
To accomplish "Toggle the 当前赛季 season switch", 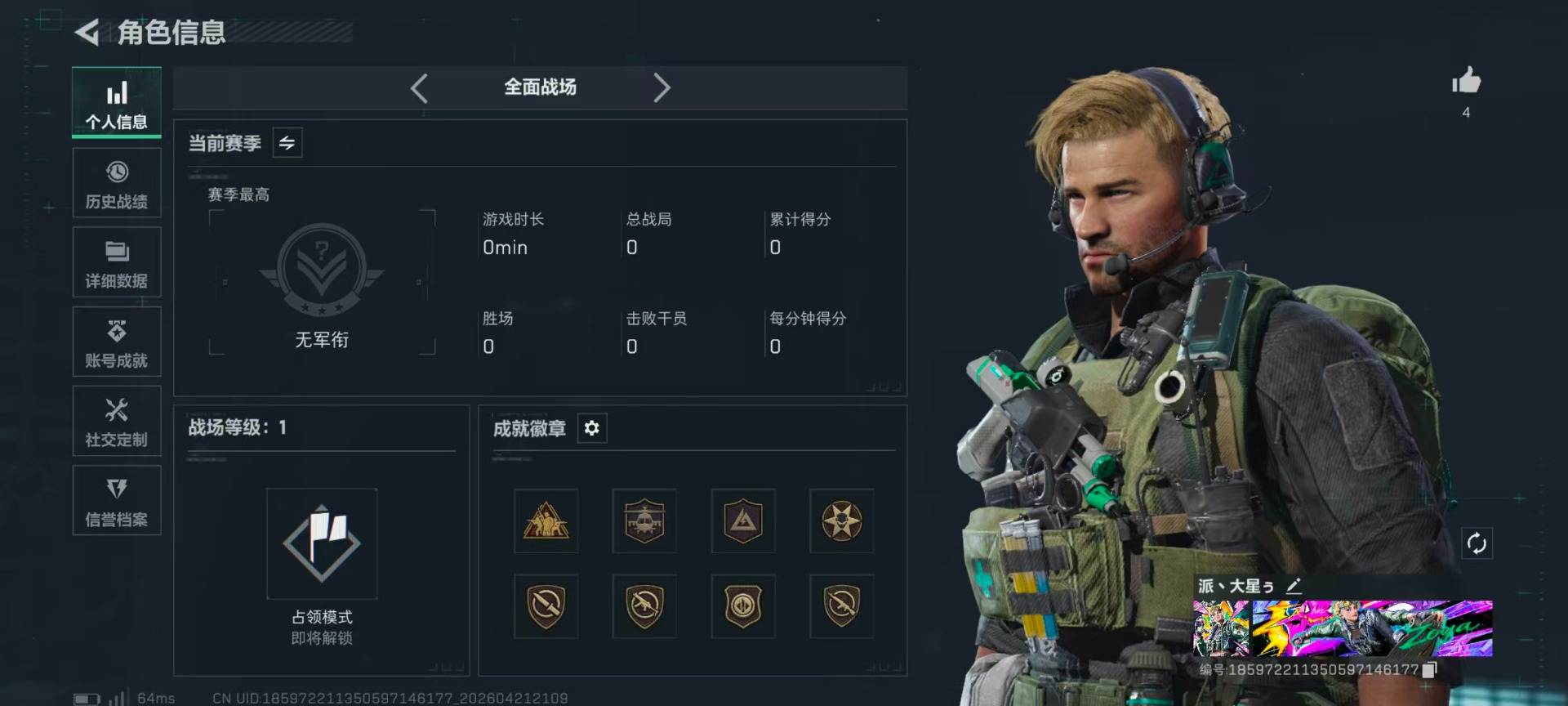I will 287,143.
